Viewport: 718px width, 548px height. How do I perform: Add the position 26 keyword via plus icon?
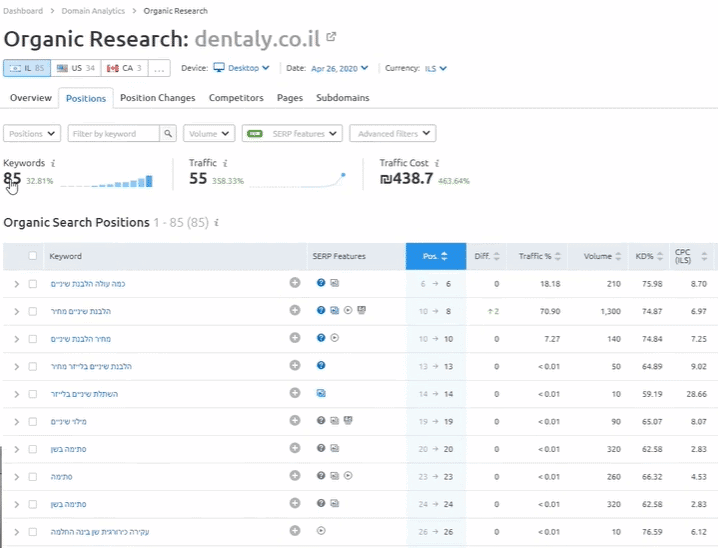(295, 531)
